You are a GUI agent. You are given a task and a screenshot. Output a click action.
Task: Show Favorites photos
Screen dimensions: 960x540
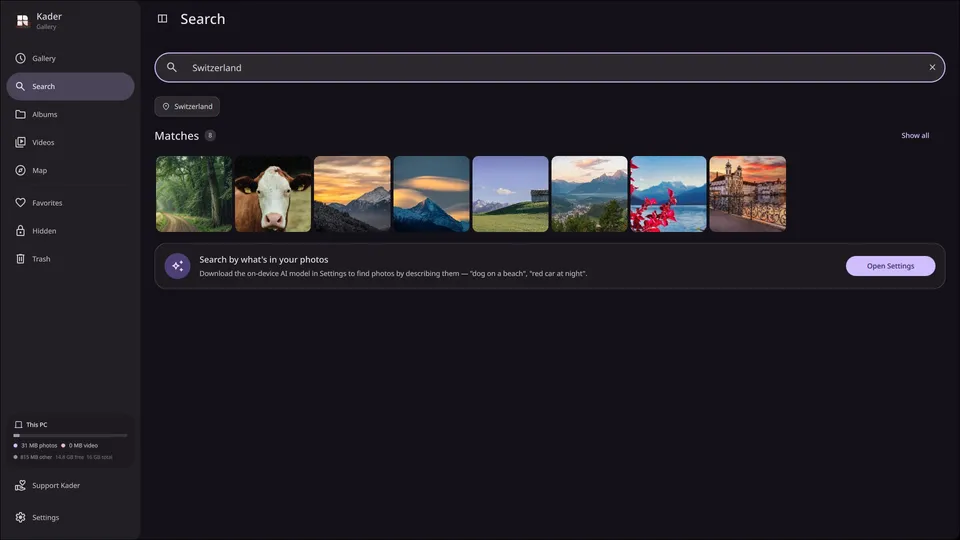click(x=70, y=203)
